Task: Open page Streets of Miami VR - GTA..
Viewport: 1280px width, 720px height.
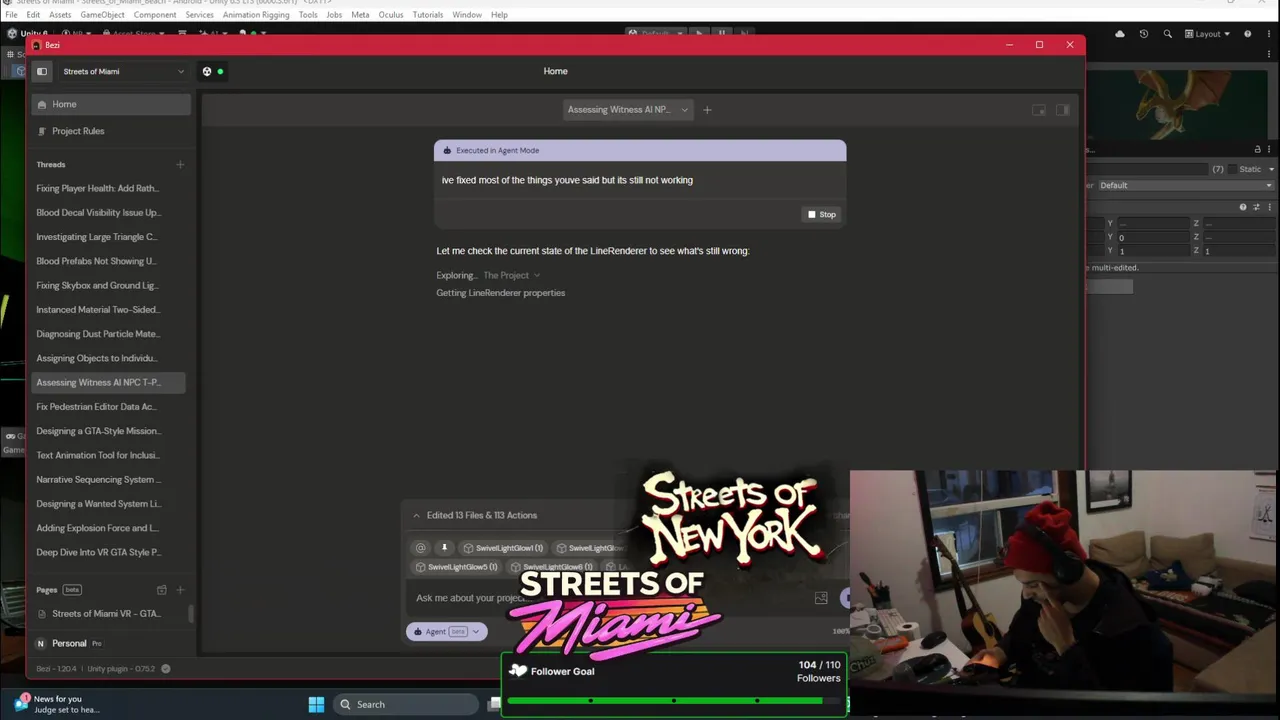Action: tap(108, 614)
